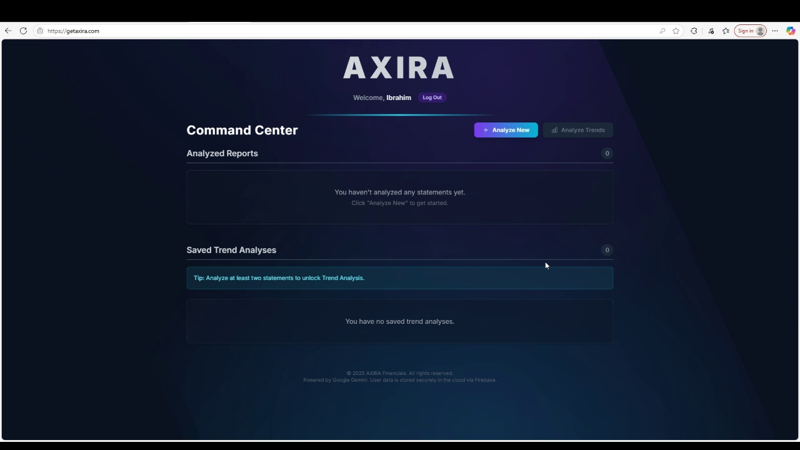
Task: Open the browser settings three-dots menu
Action: coord(775,31)
